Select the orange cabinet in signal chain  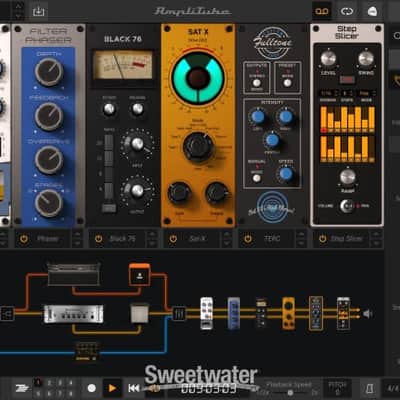[140, 274]
